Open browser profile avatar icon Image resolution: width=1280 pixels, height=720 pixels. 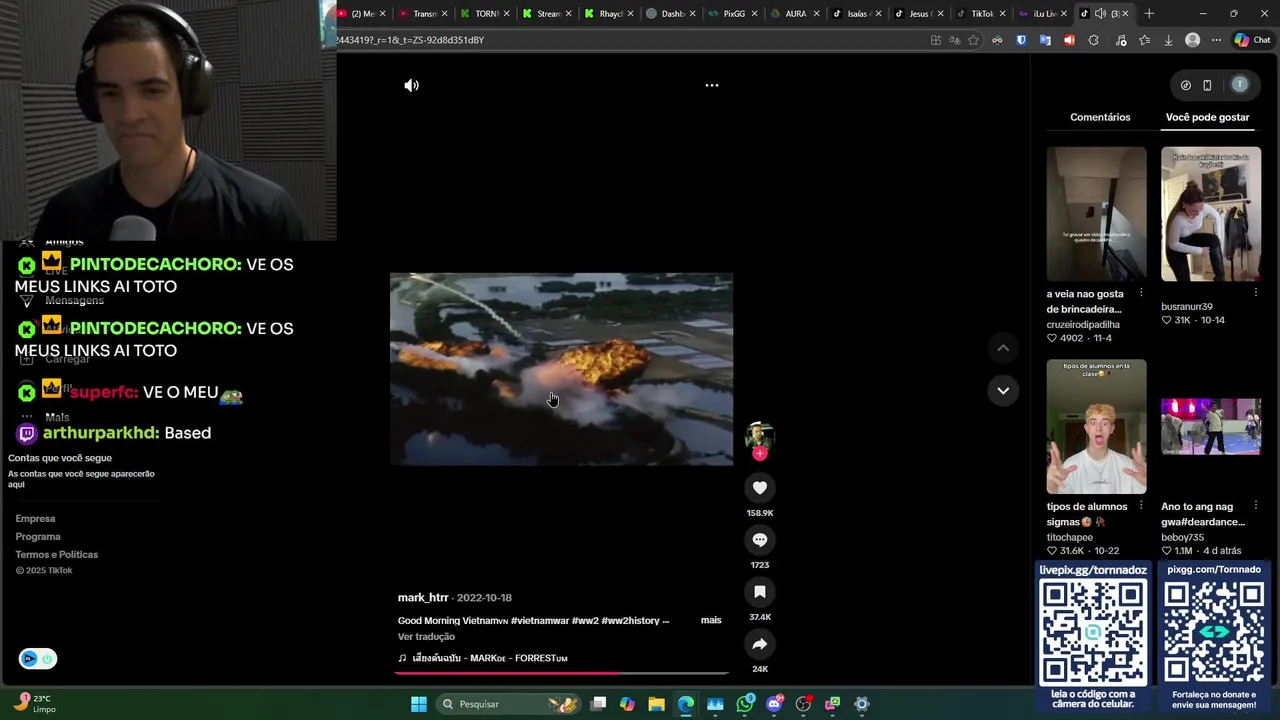pos(1192,40)
